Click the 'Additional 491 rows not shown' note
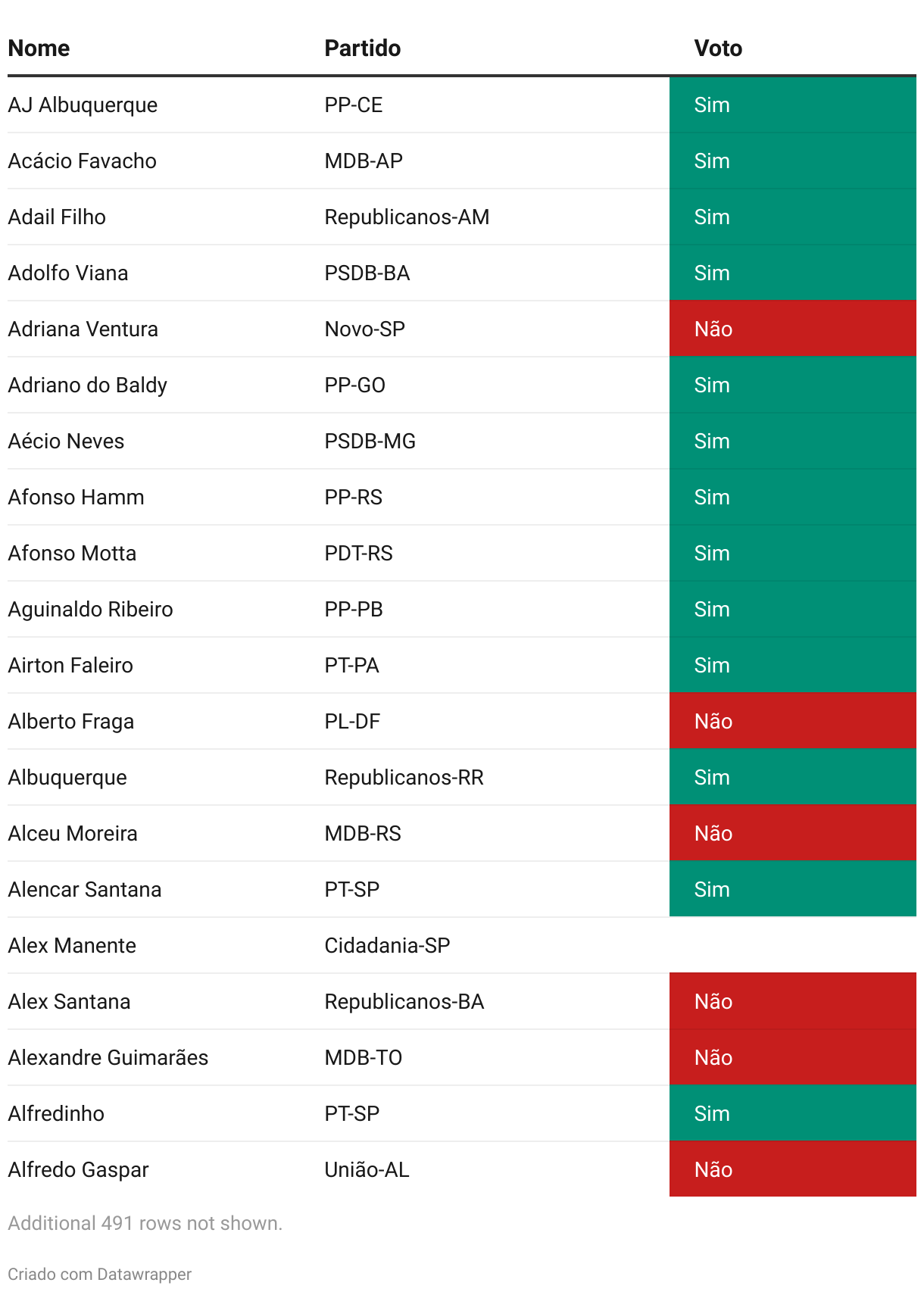 pos(145,1223)
